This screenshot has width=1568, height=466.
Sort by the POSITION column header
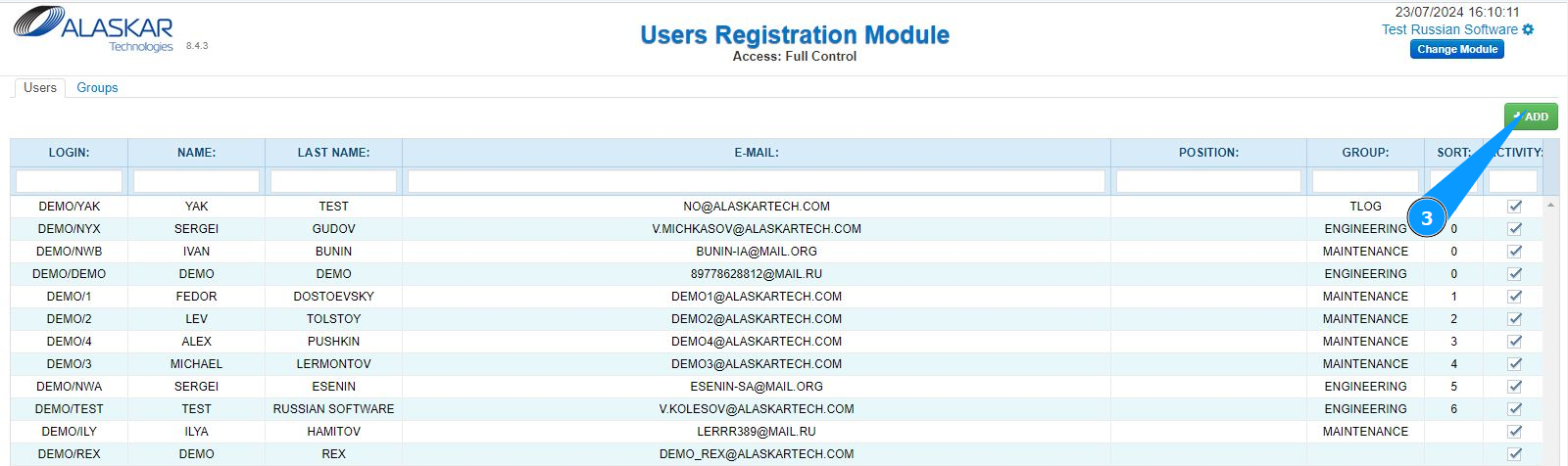pos(1208,153)
